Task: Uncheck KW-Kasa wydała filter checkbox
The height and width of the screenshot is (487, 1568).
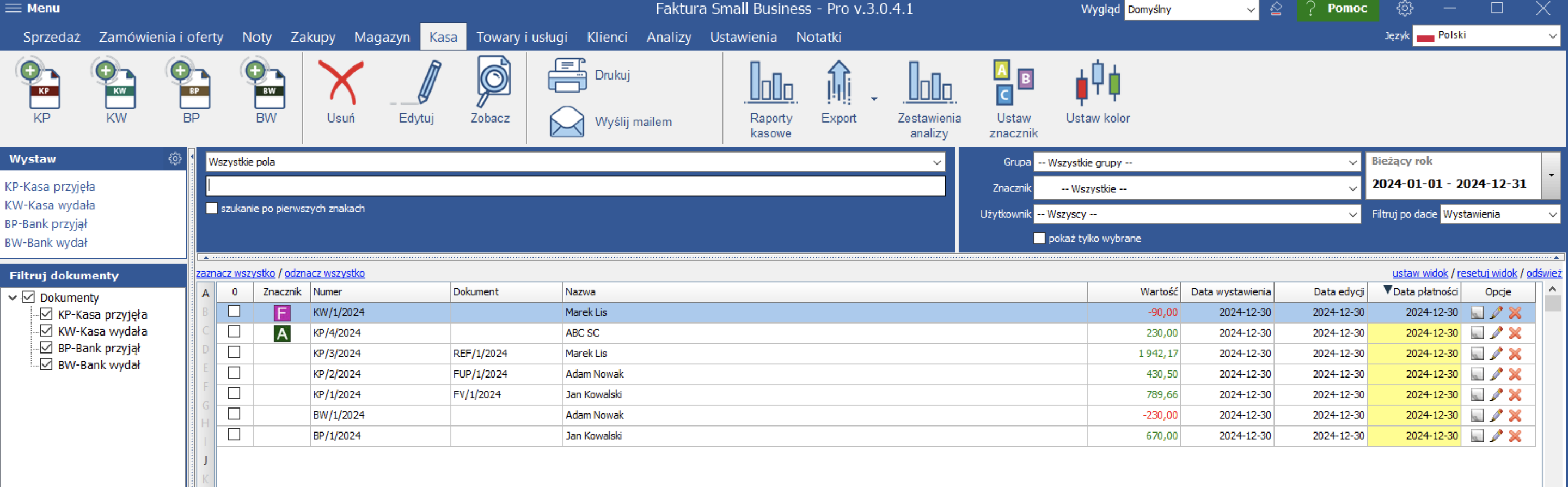Action: [46, 331]
